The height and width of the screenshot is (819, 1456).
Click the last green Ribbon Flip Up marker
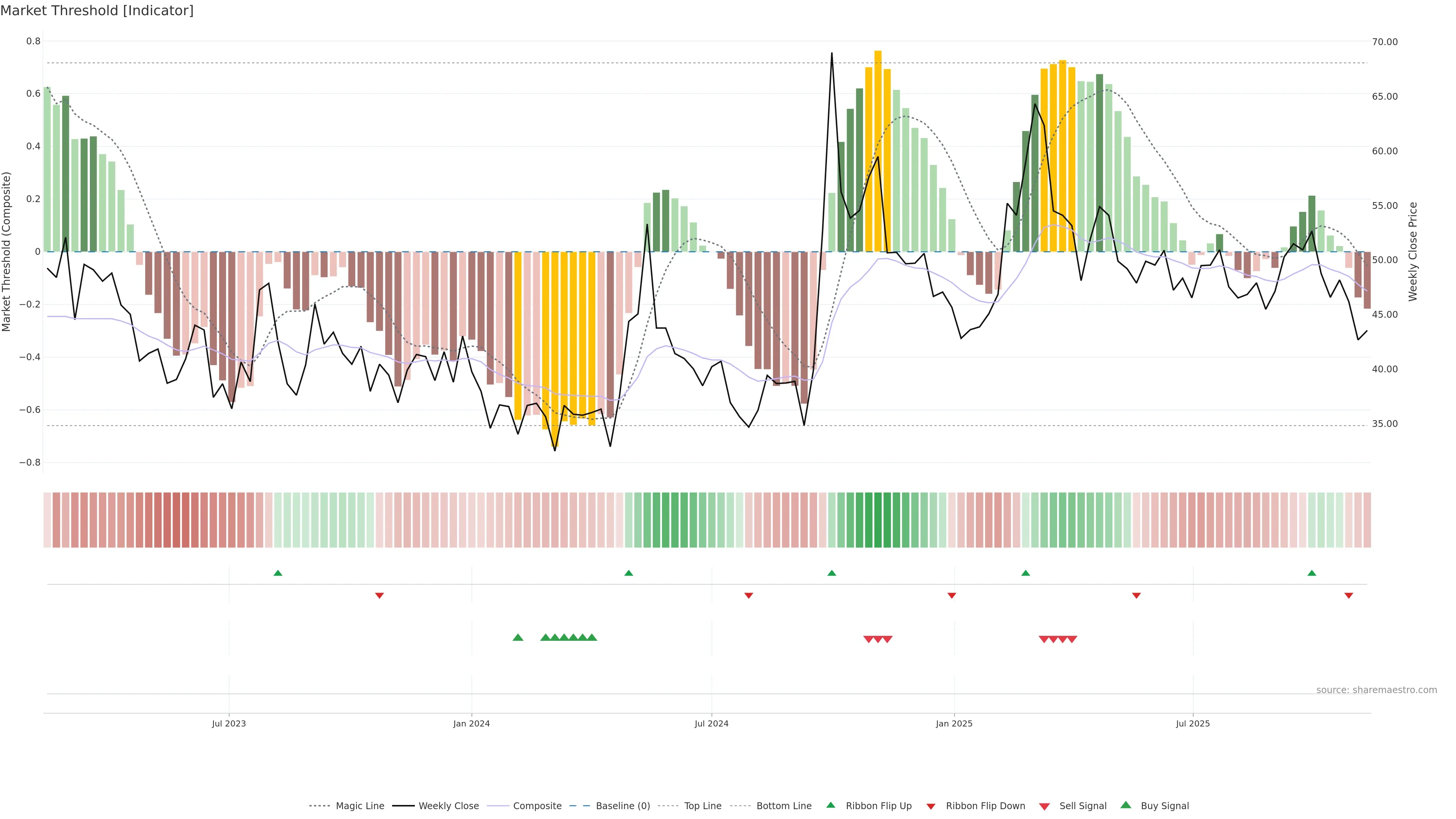(1312, 573)
